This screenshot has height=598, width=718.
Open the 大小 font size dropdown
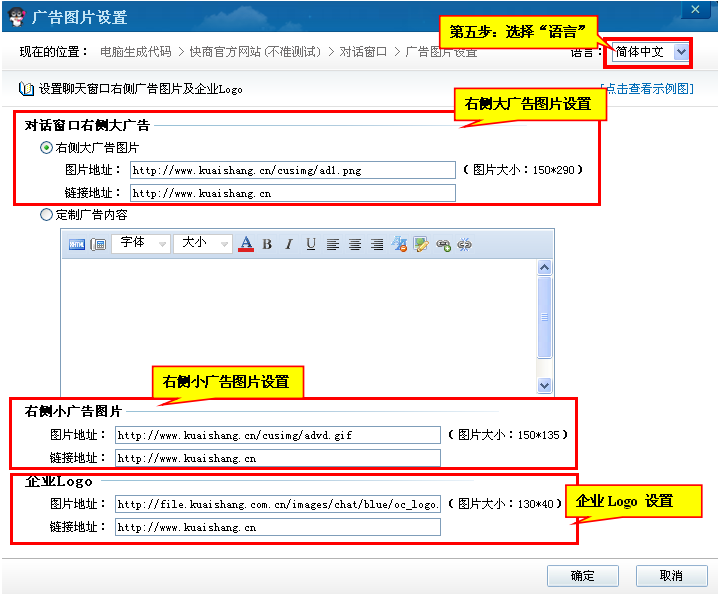pyautogui.click(x=203, y=243)
